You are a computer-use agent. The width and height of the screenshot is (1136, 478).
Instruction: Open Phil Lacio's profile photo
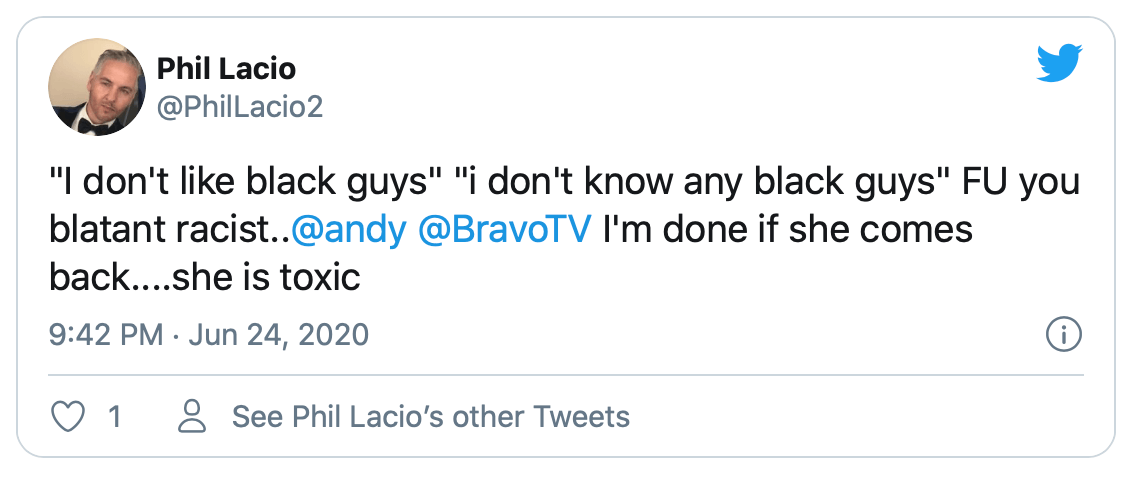[94, 86]
